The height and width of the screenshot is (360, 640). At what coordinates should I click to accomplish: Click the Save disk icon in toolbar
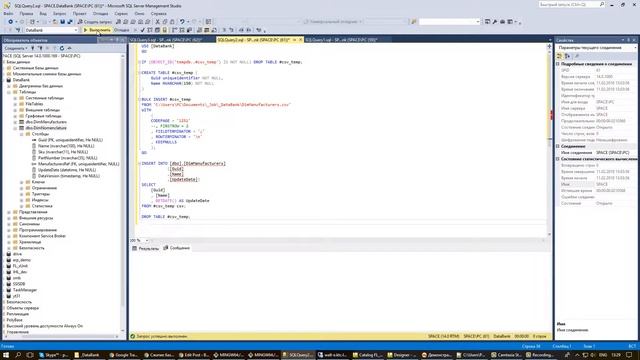point(62,22)
